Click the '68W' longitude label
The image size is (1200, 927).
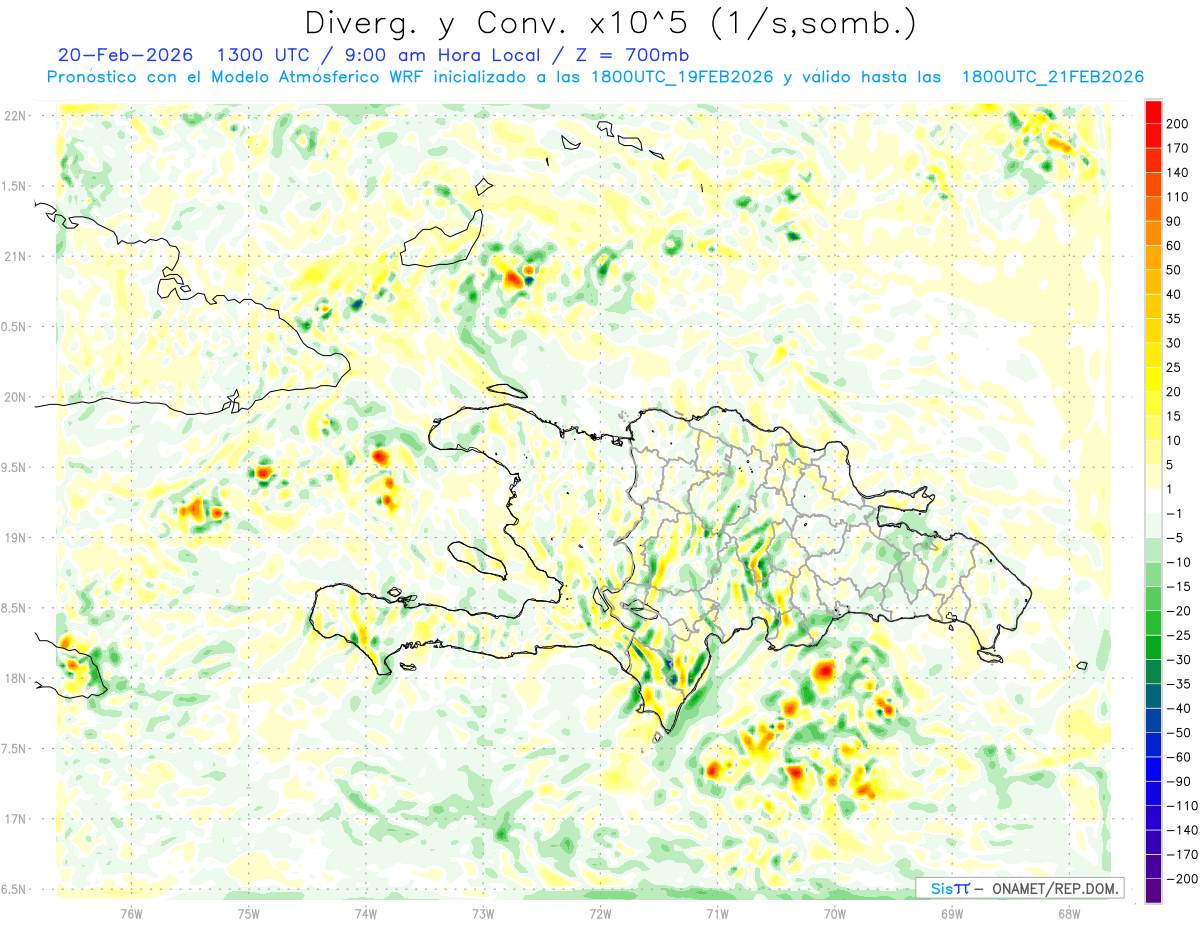pos(1069,912)
